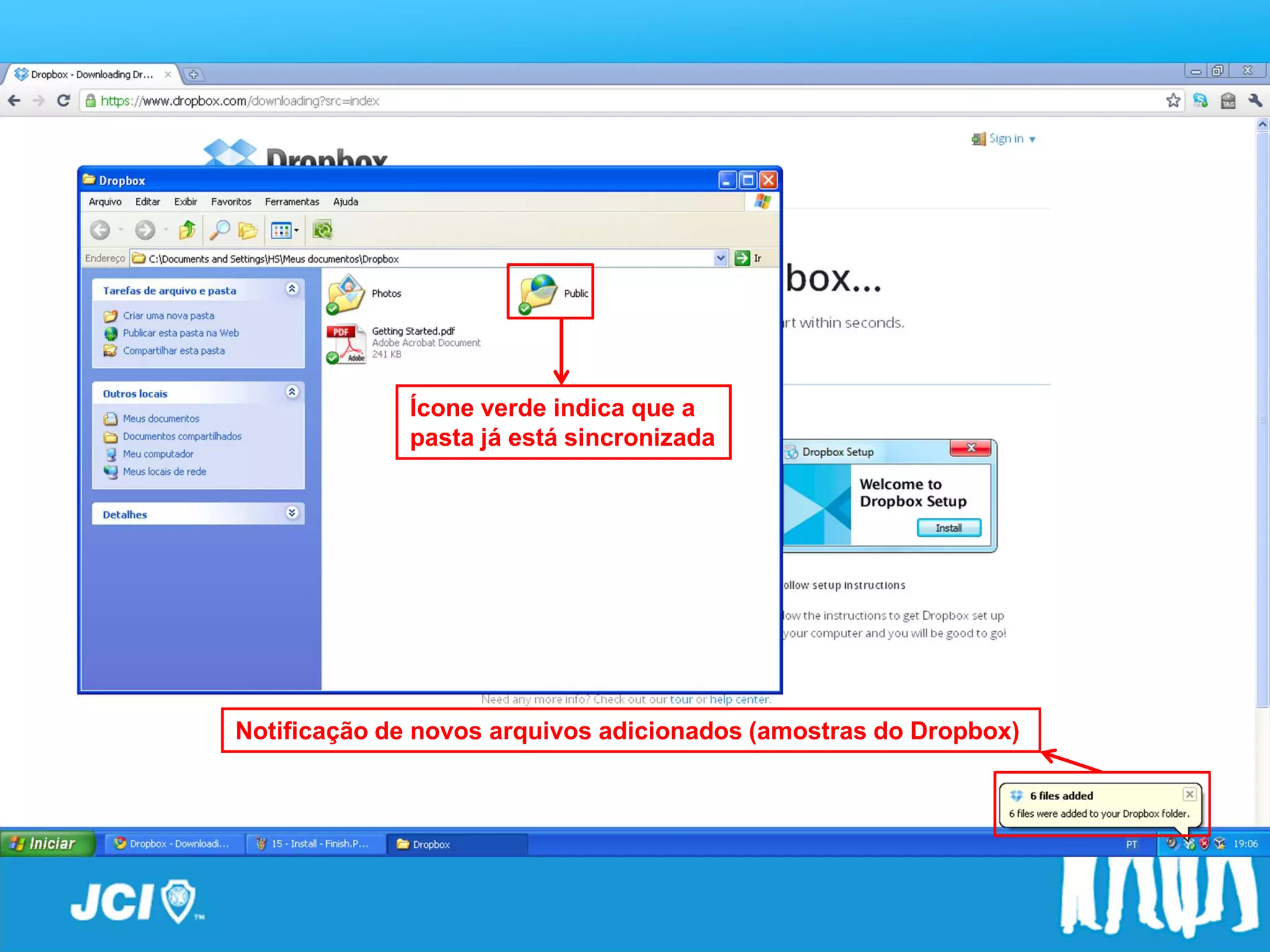Expand the Detalhes panel
The width and height of the screenshot is (1270, 952).
292,513
